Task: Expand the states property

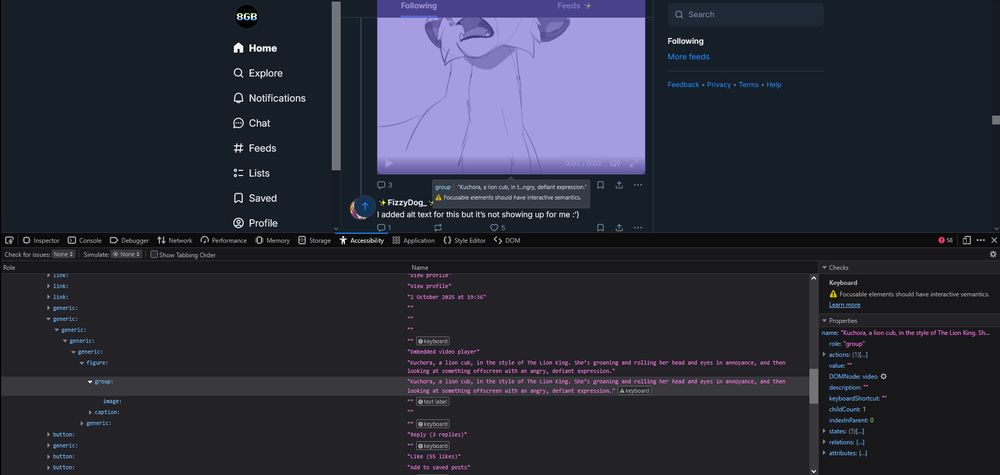Action: pyautogui.click(x=825, y=431)
